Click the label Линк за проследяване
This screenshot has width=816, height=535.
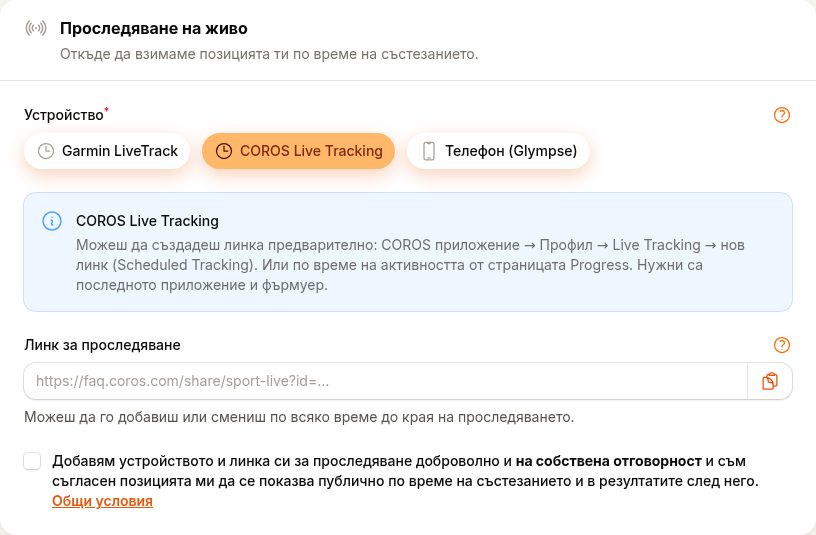[103, 345]
